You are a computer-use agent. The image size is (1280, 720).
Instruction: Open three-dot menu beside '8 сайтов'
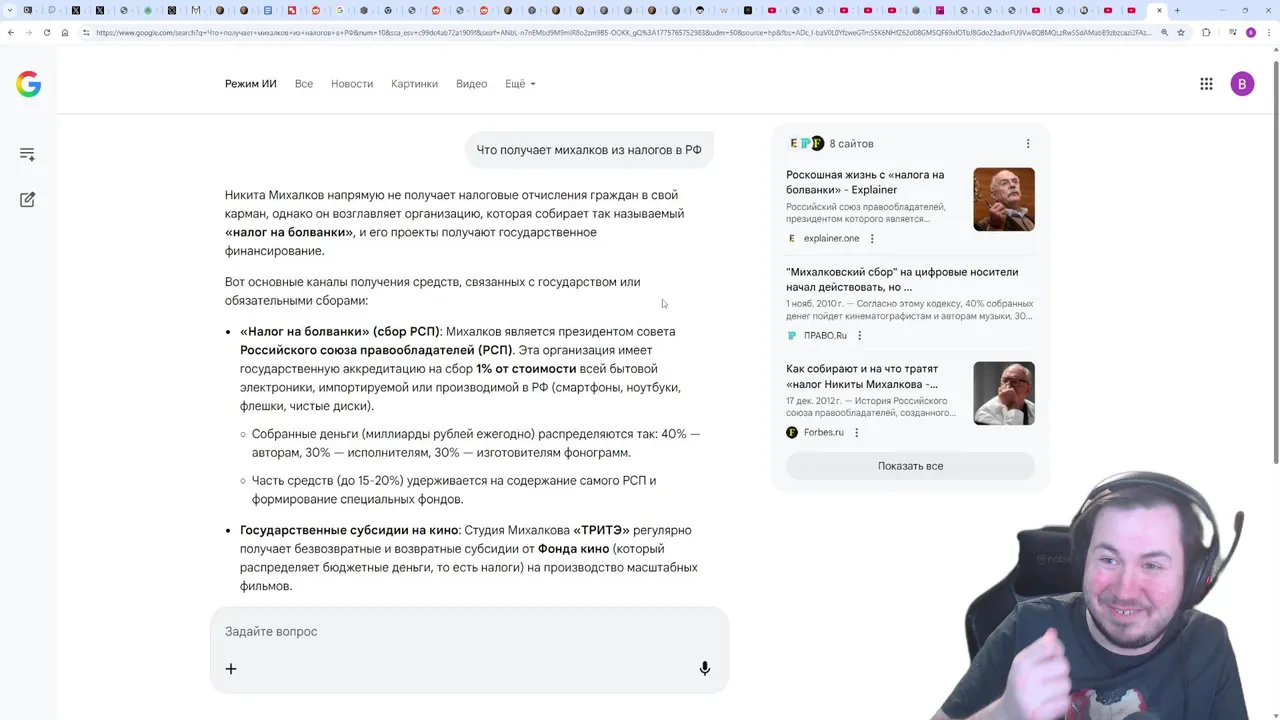click(1027, 143)
